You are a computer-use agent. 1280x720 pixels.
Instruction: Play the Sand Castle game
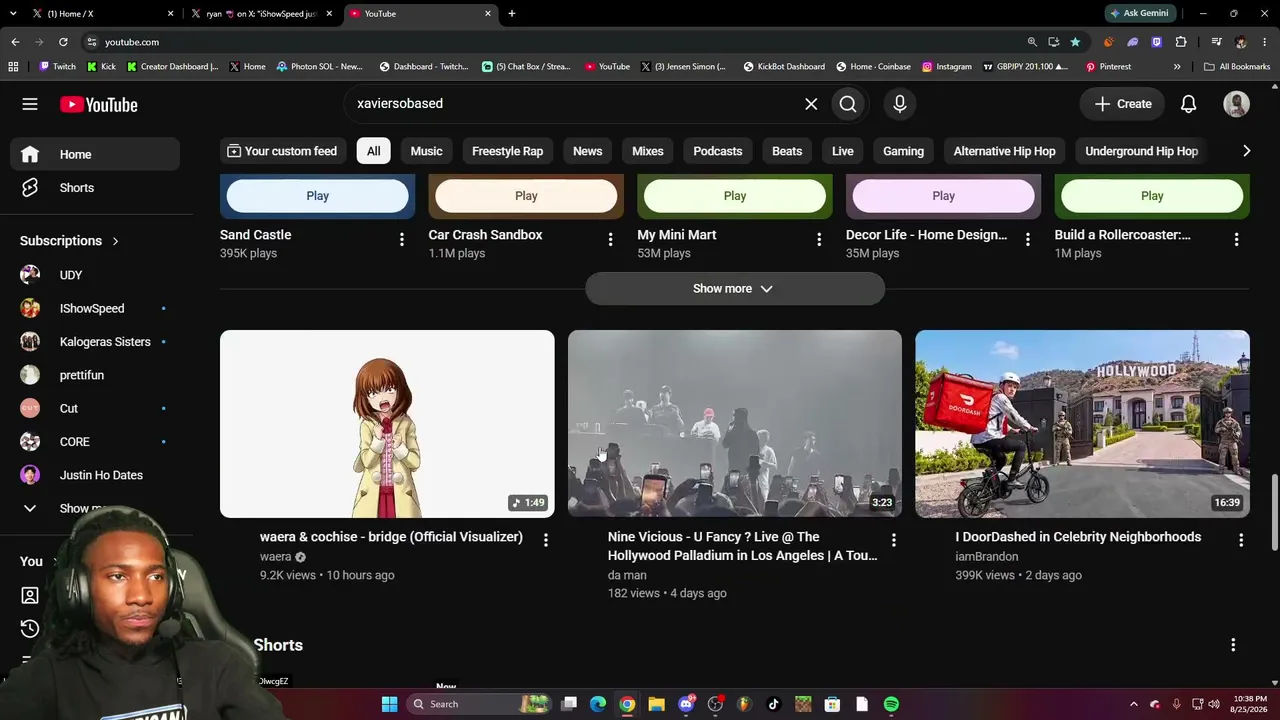[318, 196]
